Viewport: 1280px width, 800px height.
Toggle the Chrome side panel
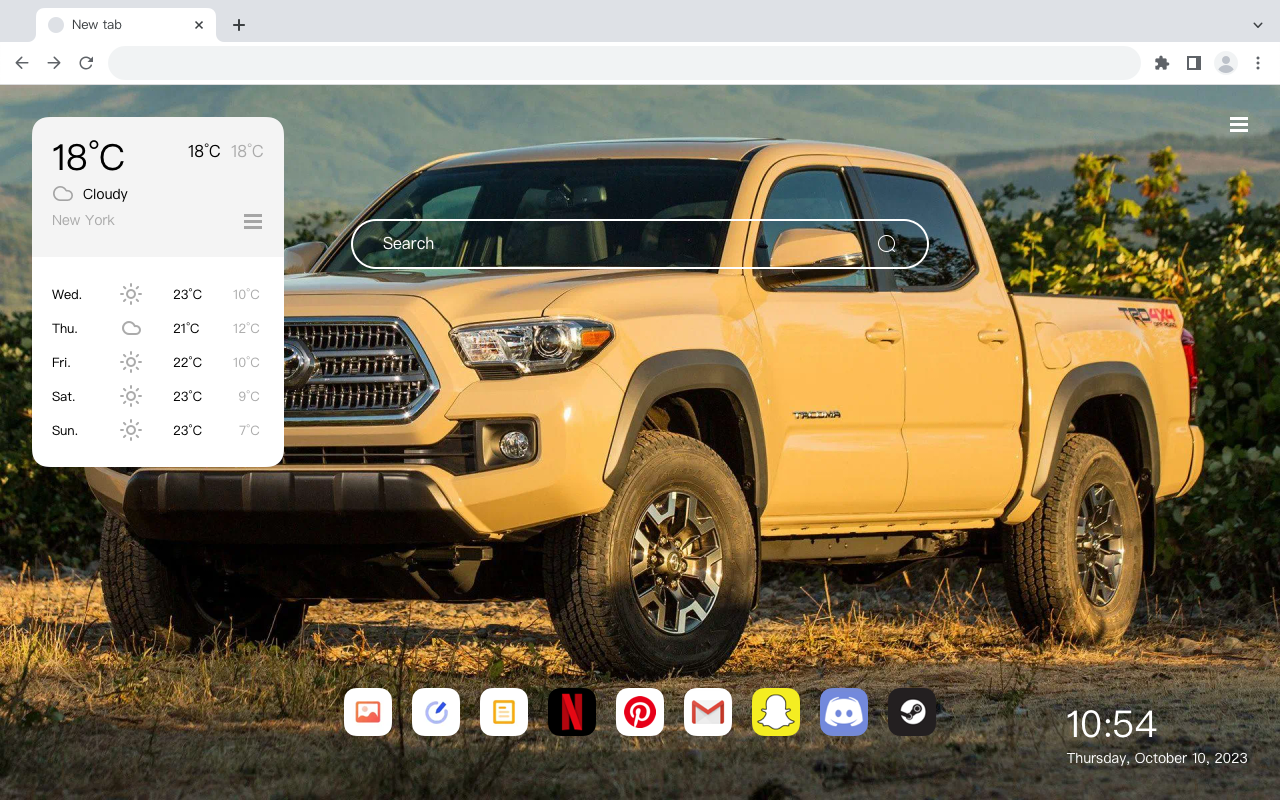click(x=1193, y=63)
